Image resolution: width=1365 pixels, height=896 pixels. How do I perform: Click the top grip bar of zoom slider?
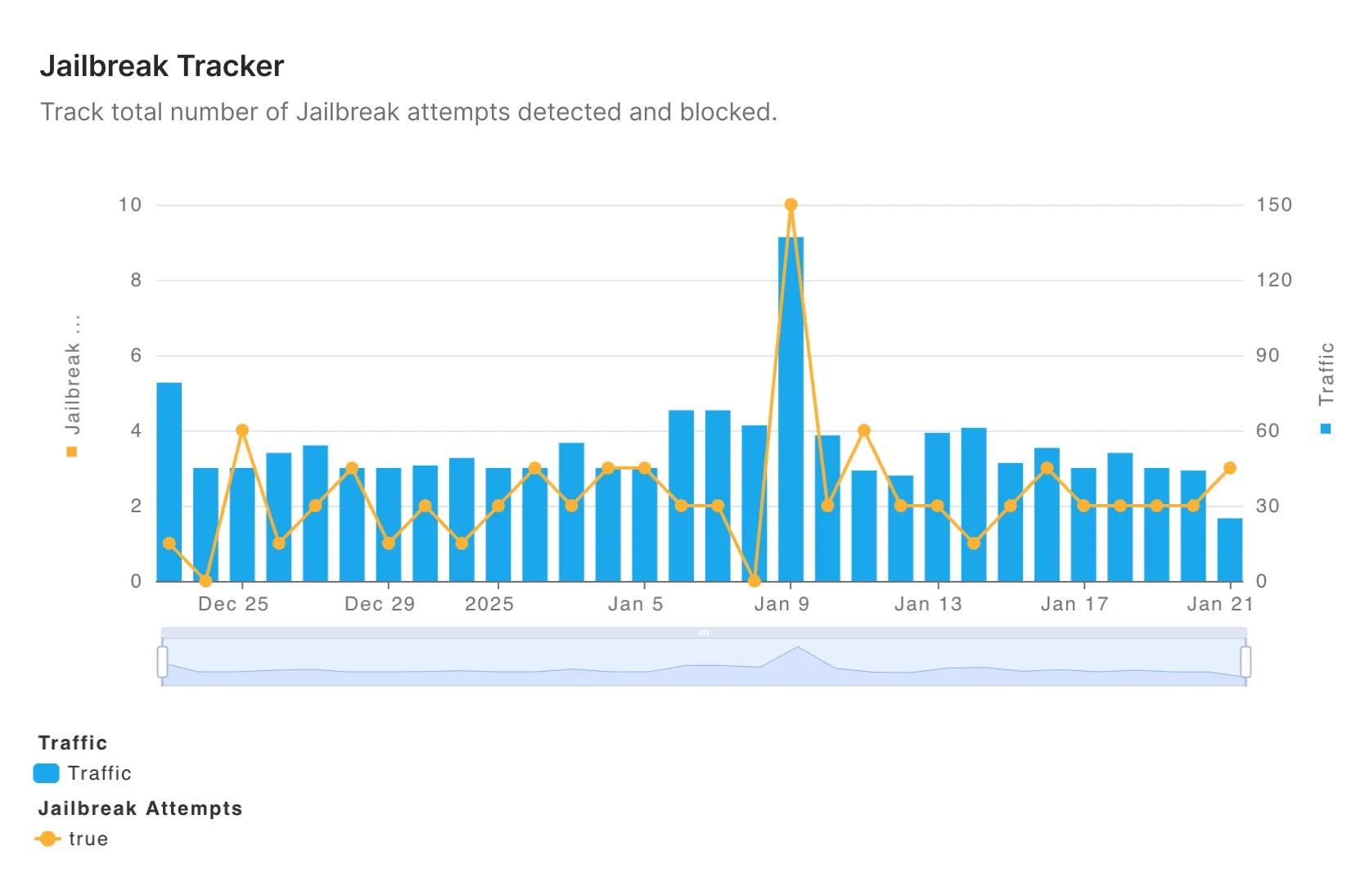pyautogui.click(x=704, y=633)
